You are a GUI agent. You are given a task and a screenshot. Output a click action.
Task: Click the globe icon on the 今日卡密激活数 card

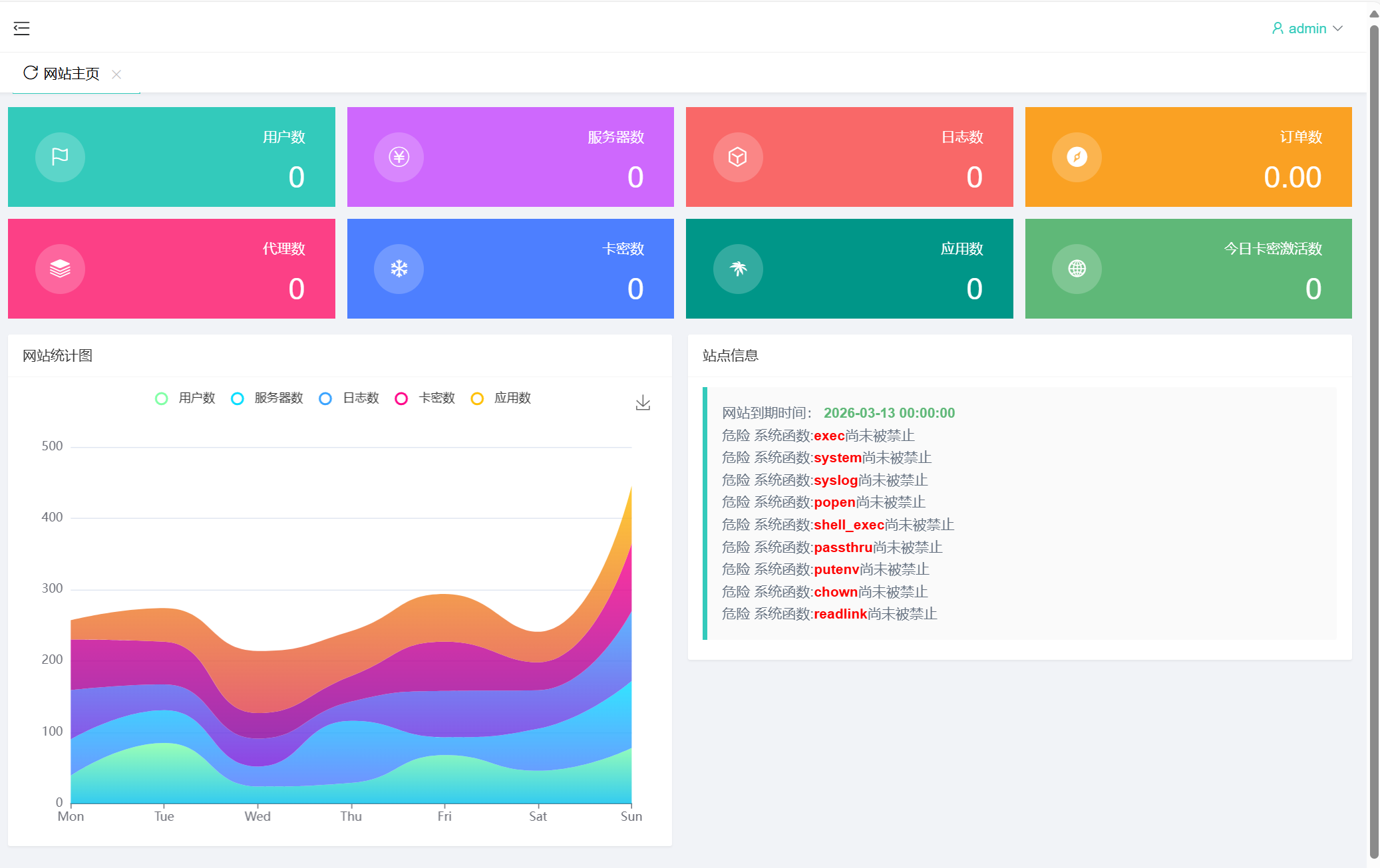click(1077, 269)
